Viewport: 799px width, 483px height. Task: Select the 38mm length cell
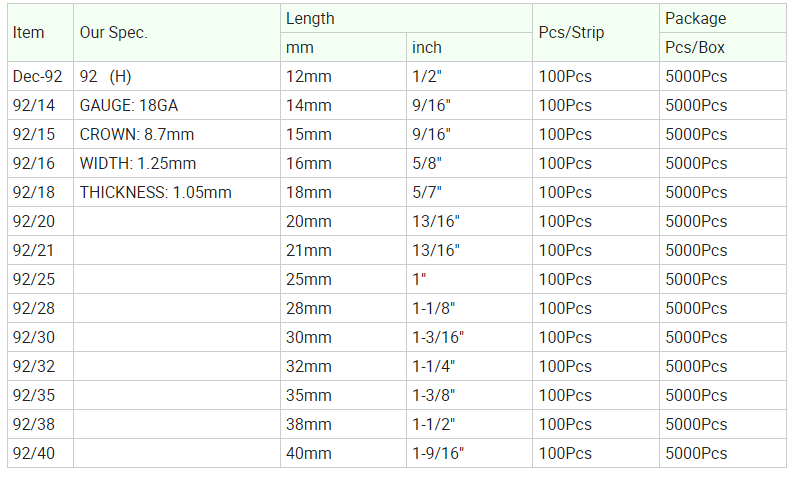(x=343, y=424)
